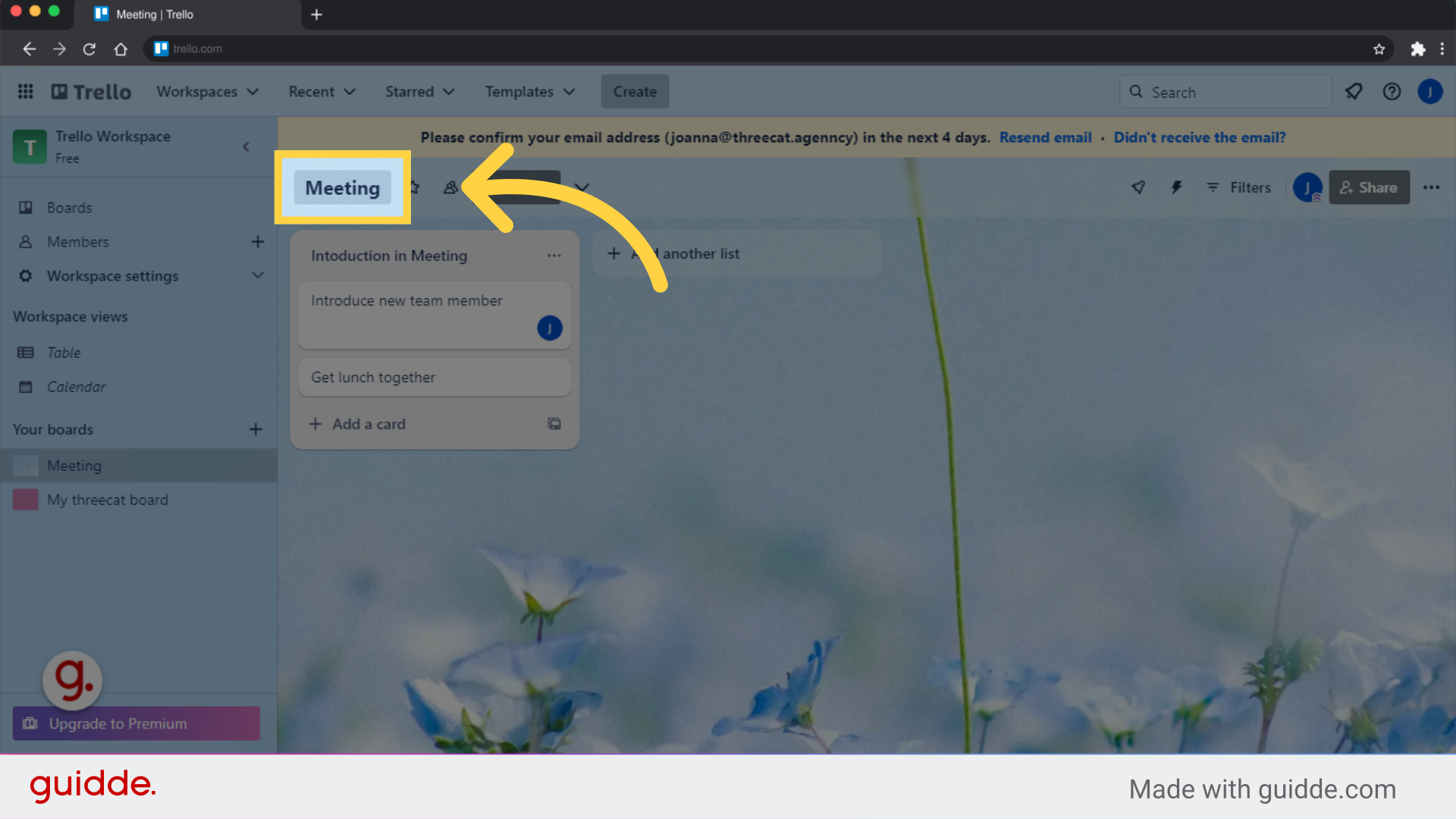Click the Resend email link

point(1046,137)
